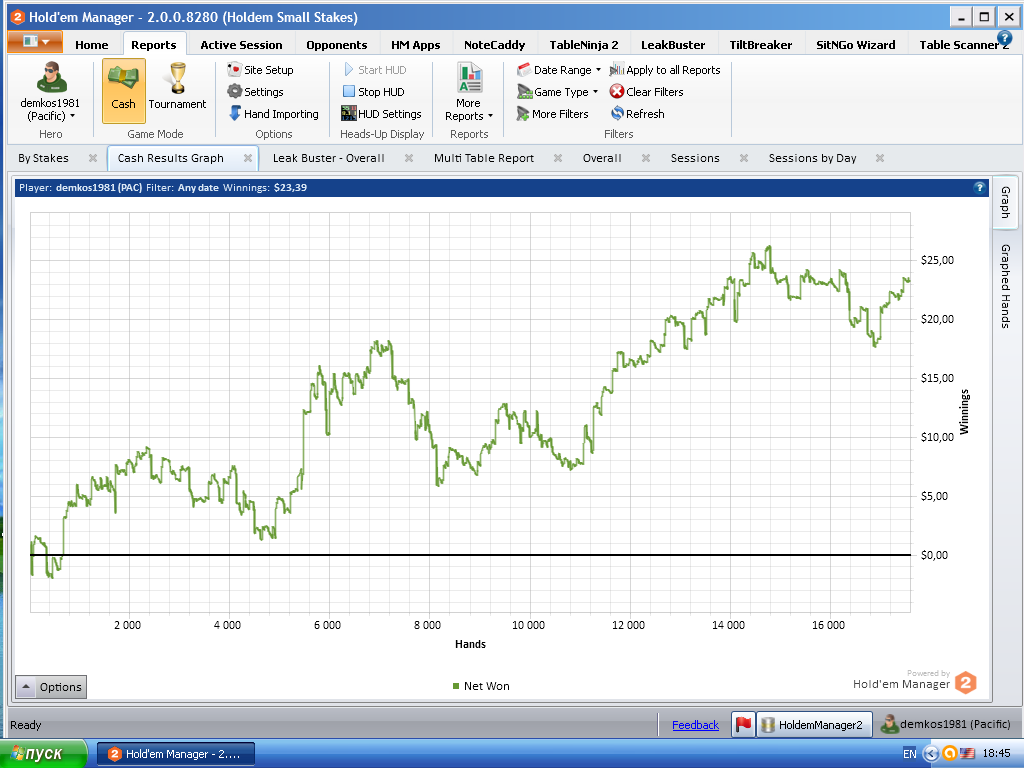Open the Home ribbon tab
The width and height of the screenshot is (1024, 768).
pyautogui.click(x=91, y=44)
